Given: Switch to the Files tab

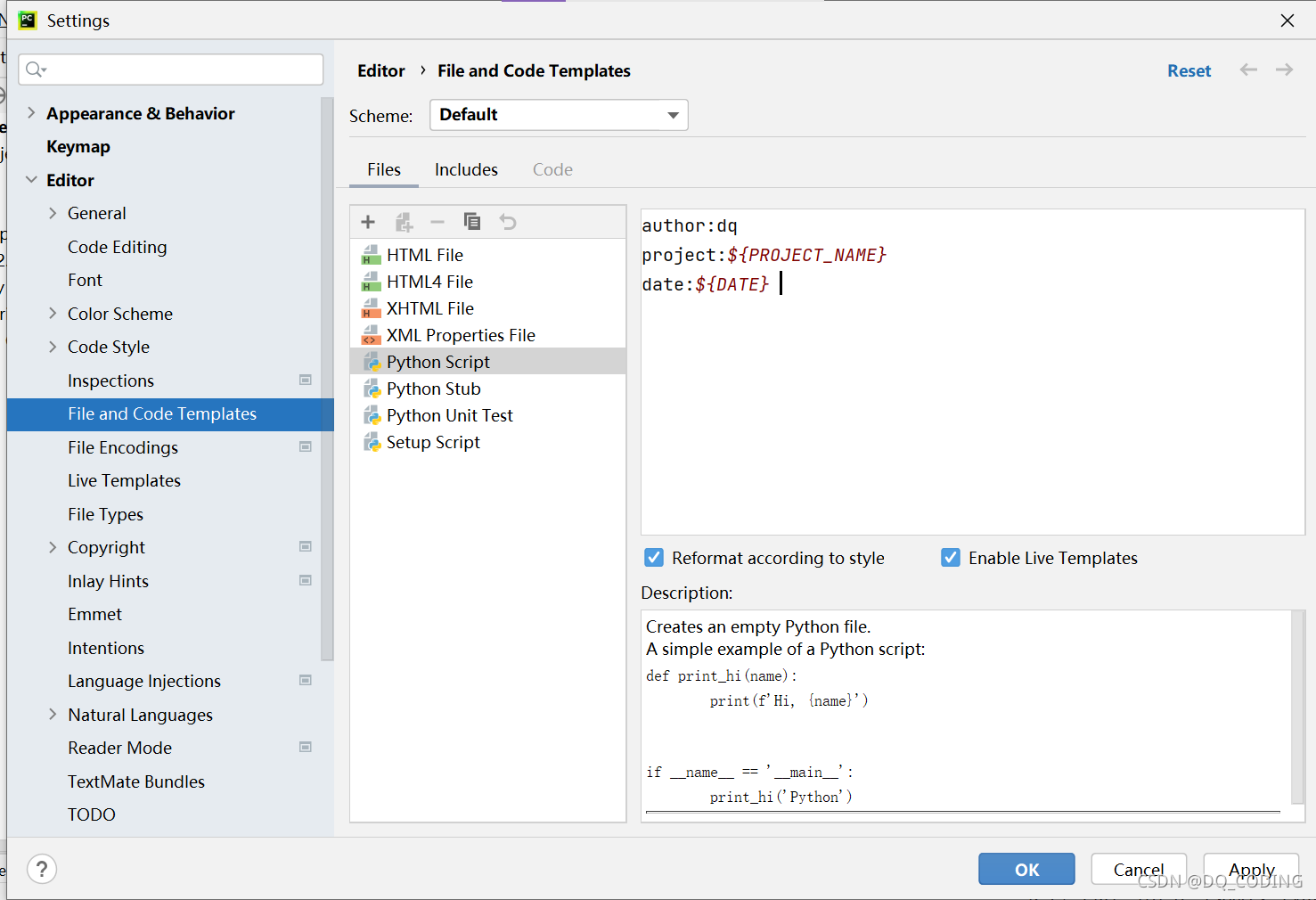Looking at the screenshot, I should click(384, 169).
